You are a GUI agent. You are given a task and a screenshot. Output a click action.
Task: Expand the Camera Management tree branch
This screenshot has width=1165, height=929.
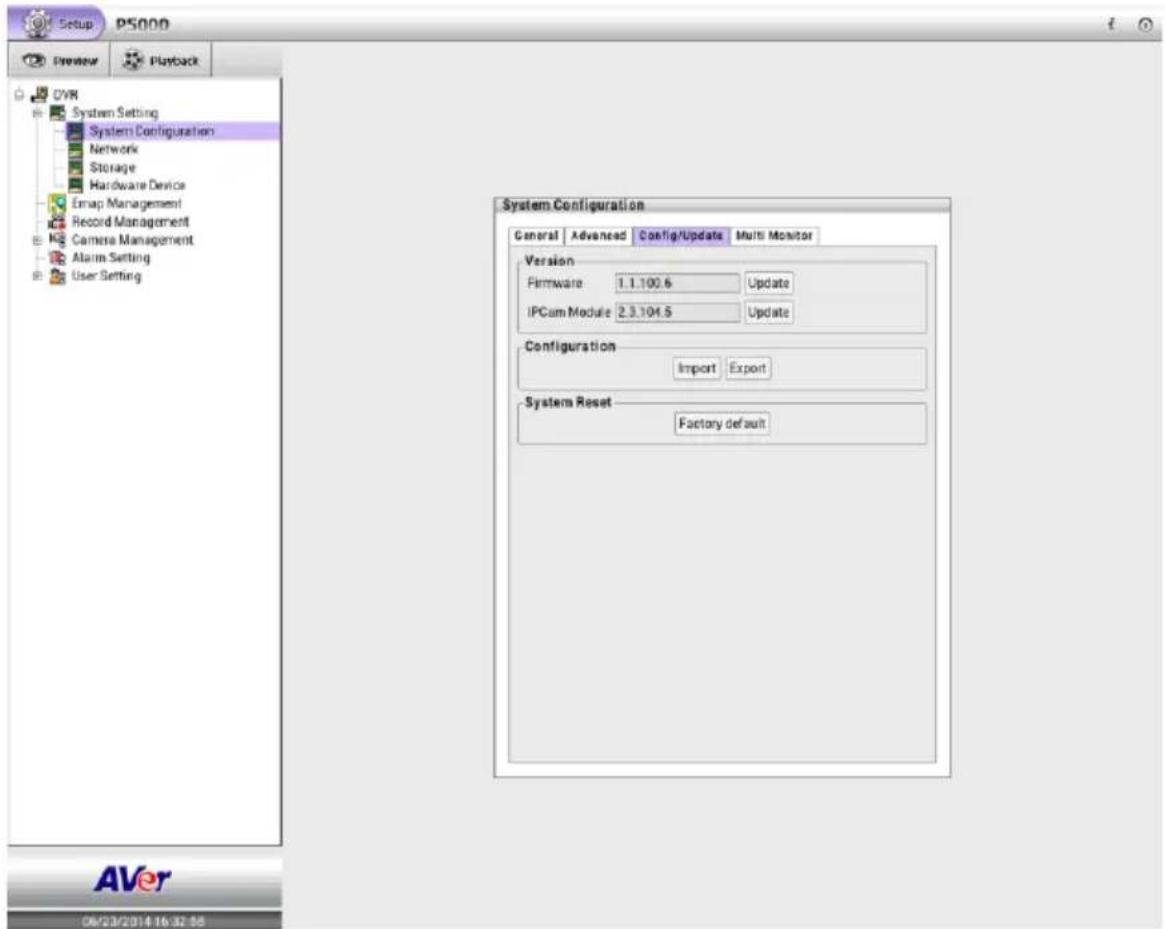coord(37,240)
